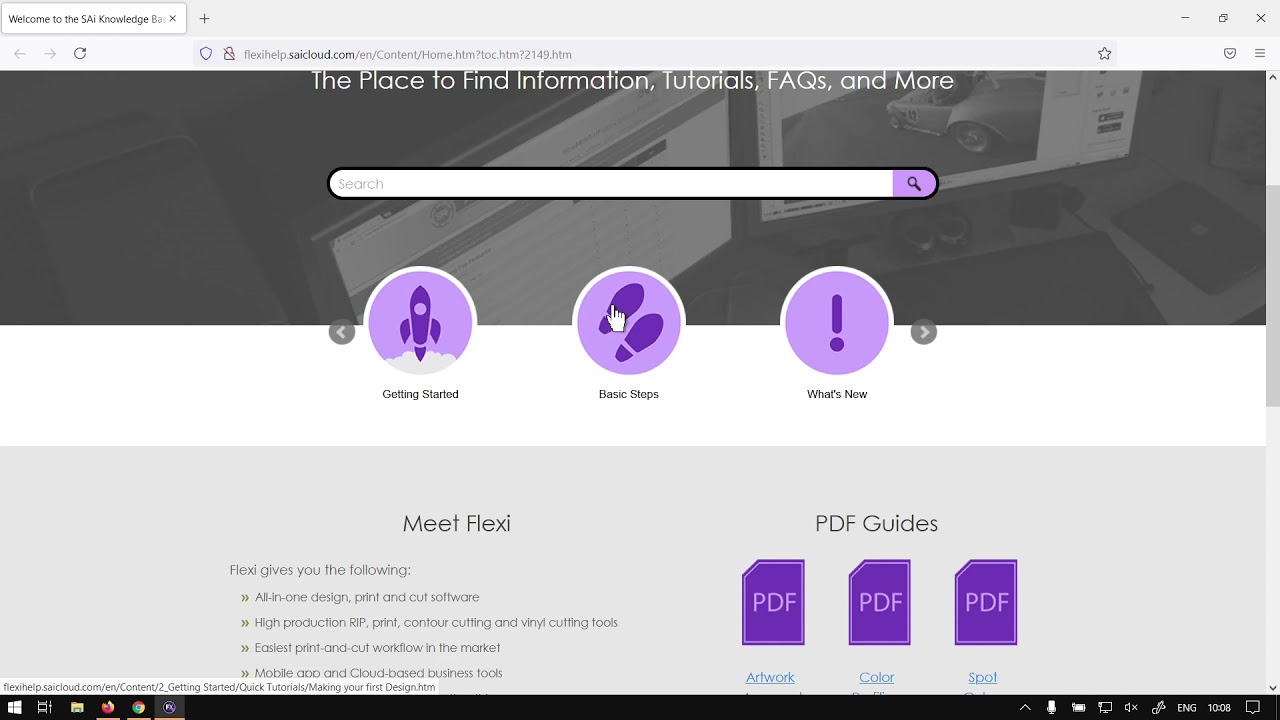Open a new browser tab
Screen dimensions: 1280x720
(x=204, y=18)
